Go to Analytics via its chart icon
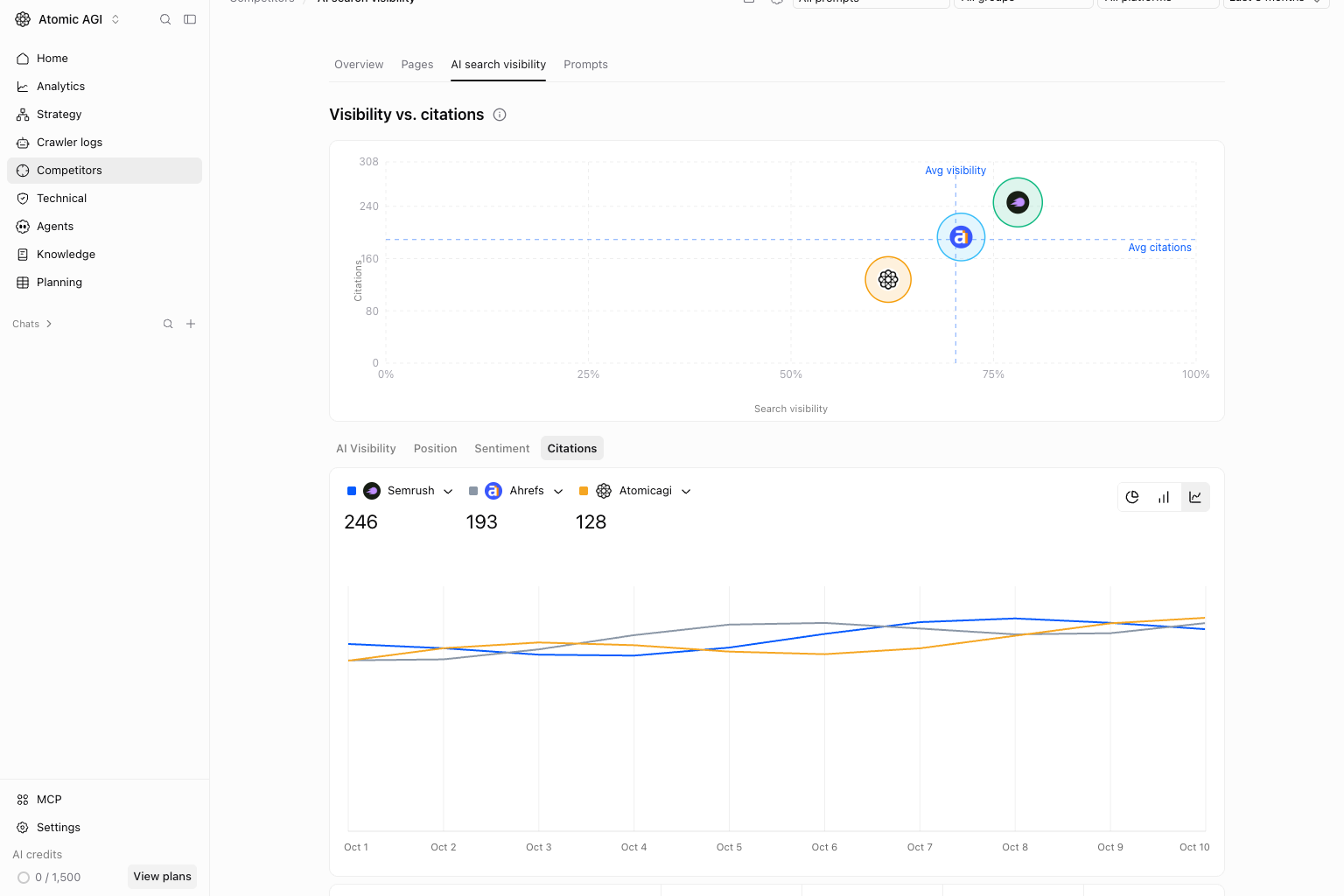This screenshot has height=896, width=1344. [x=23, y=87]
